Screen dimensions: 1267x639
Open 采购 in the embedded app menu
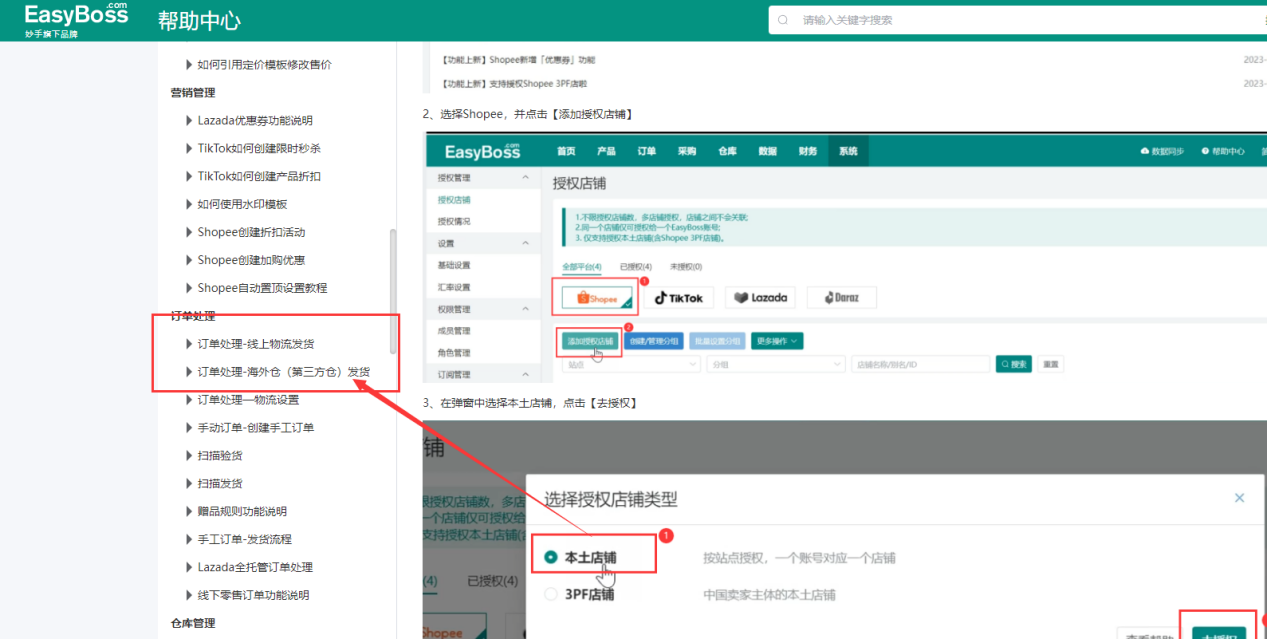pos(687,151)
